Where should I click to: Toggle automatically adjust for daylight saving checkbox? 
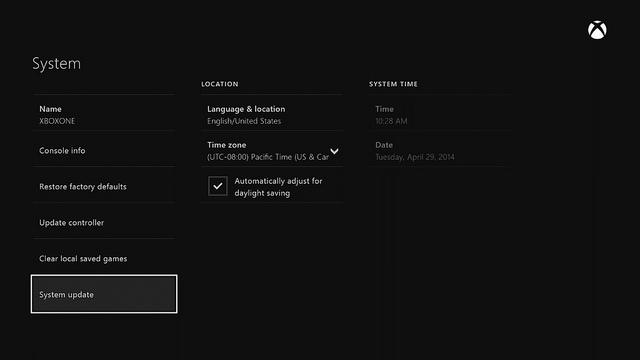pyautogui.click(x=218, y=186)
